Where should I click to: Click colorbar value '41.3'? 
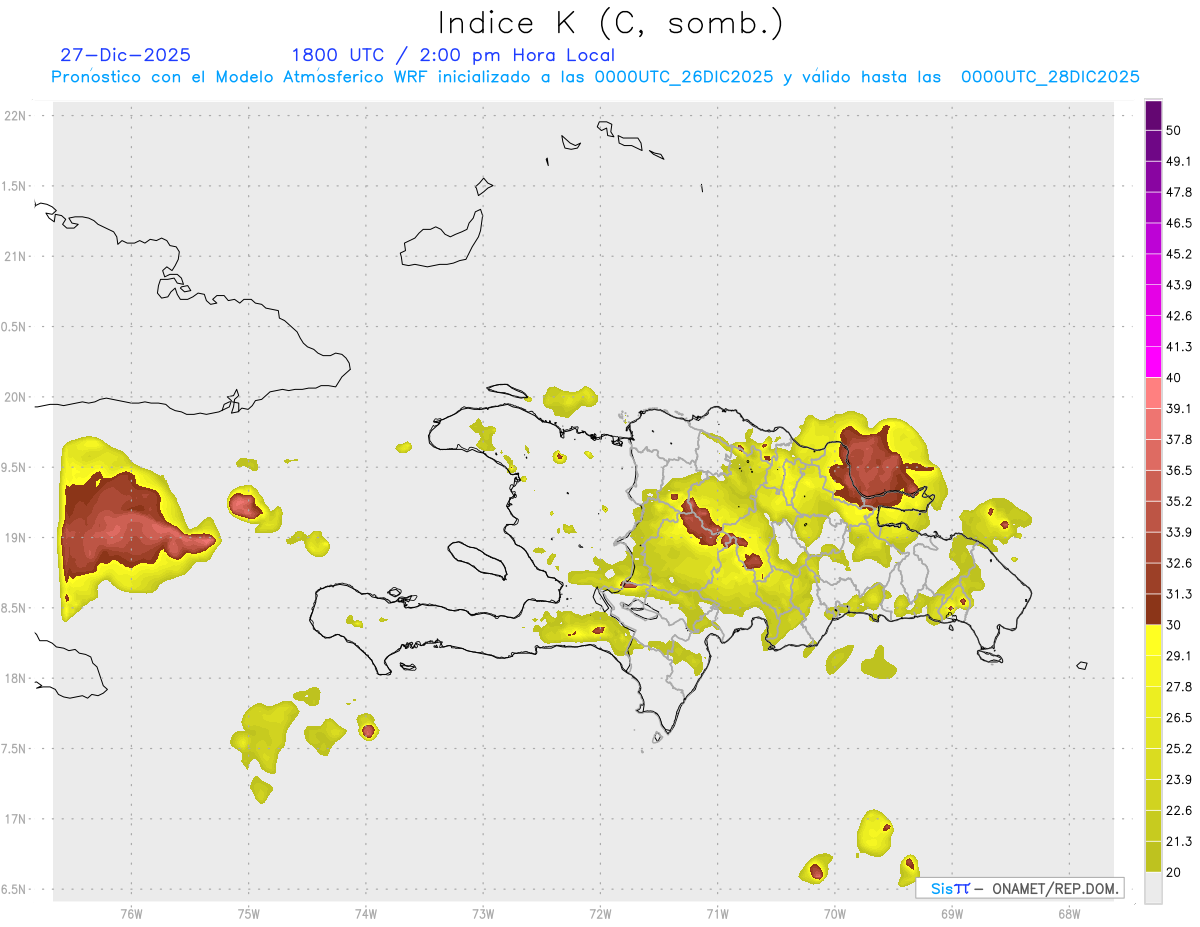click(1179, 347)
